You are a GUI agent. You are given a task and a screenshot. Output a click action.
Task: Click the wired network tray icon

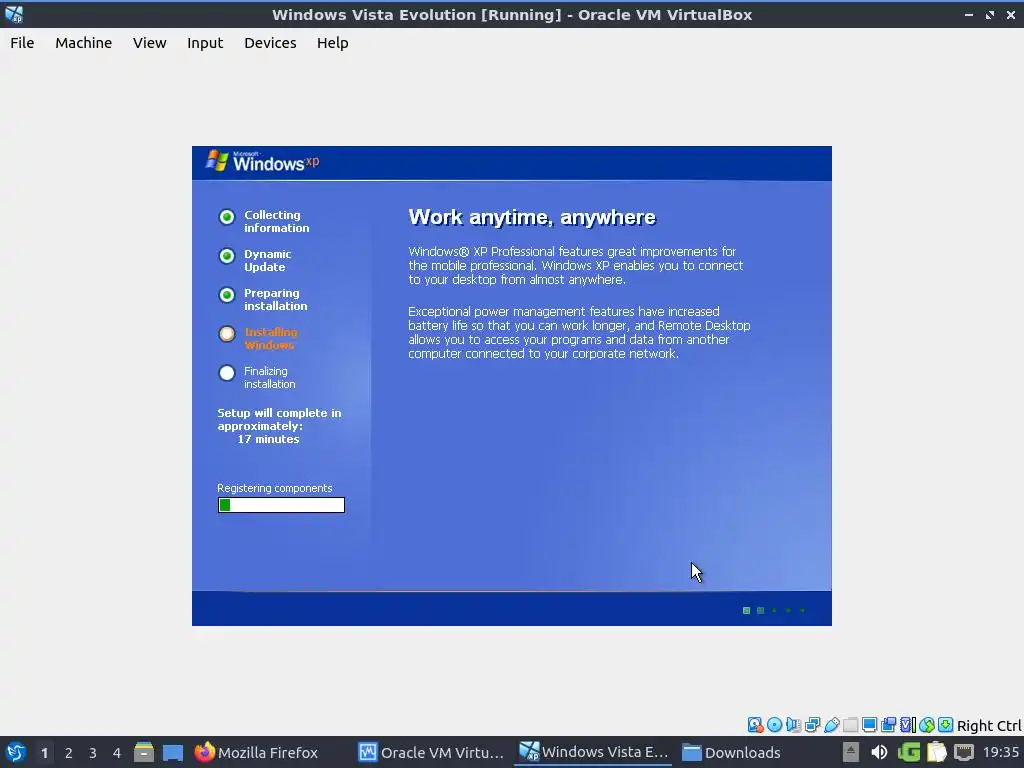964,752
